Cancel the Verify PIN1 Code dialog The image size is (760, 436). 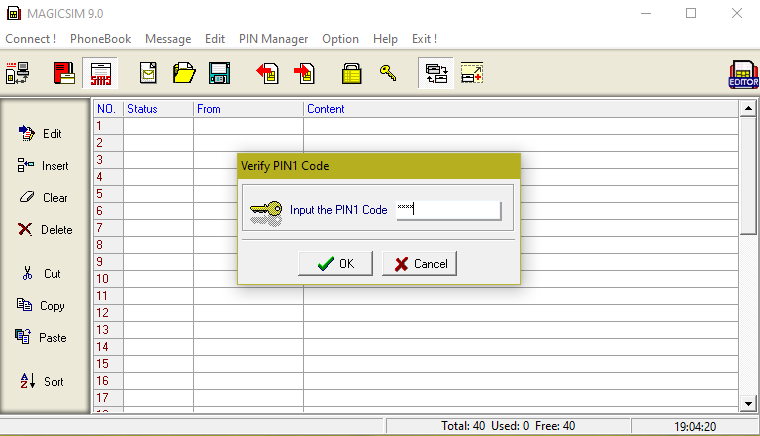(419, 264)
